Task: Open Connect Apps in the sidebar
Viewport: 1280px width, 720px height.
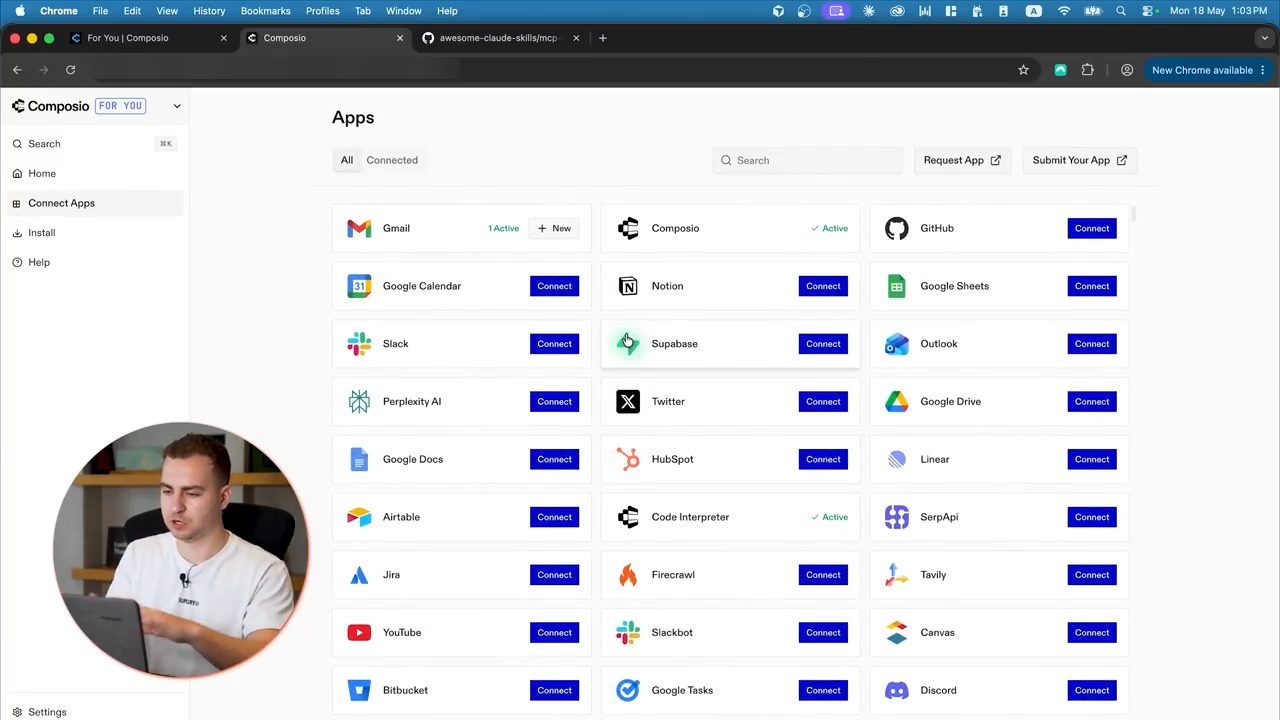Action: click(x=95, y=203)
